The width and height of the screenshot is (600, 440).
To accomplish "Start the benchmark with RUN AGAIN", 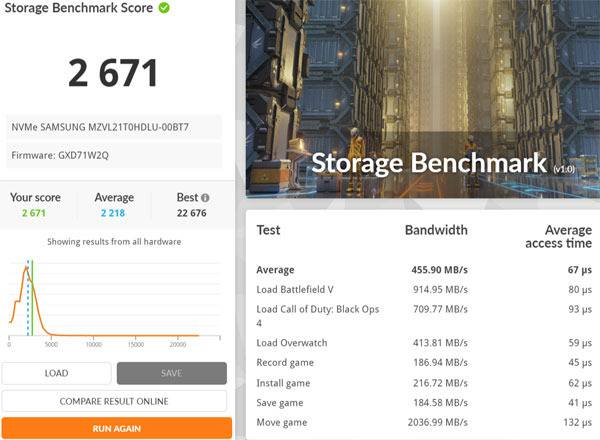I will [116, 428].
